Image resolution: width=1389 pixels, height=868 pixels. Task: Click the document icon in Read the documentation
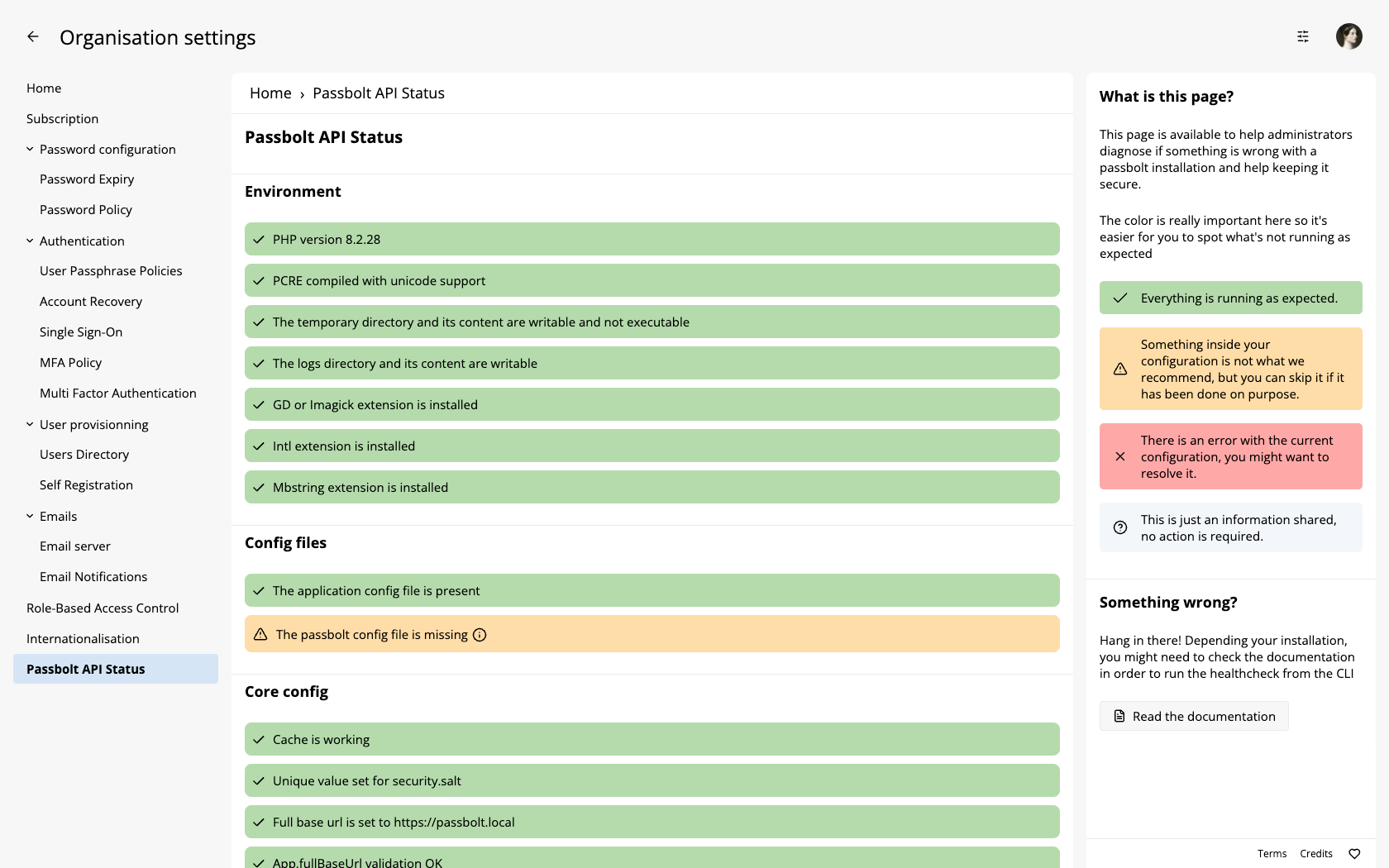coord(1119,716)
